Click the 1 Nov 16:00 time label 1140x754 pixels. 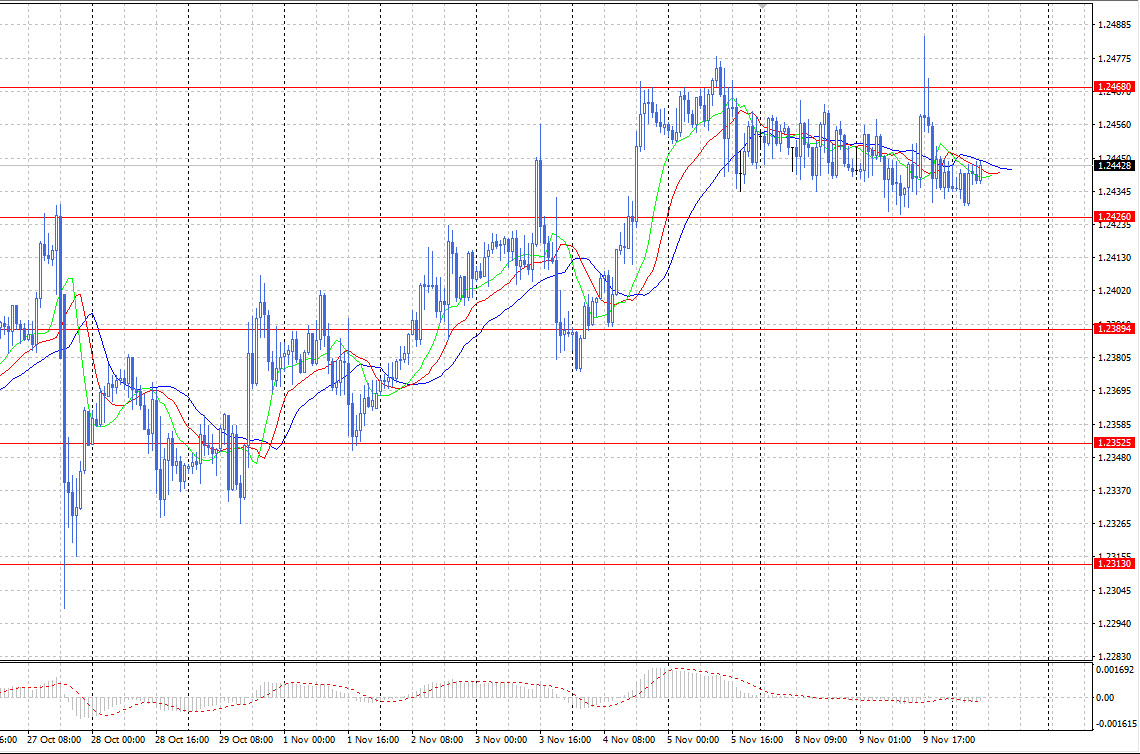373,739
